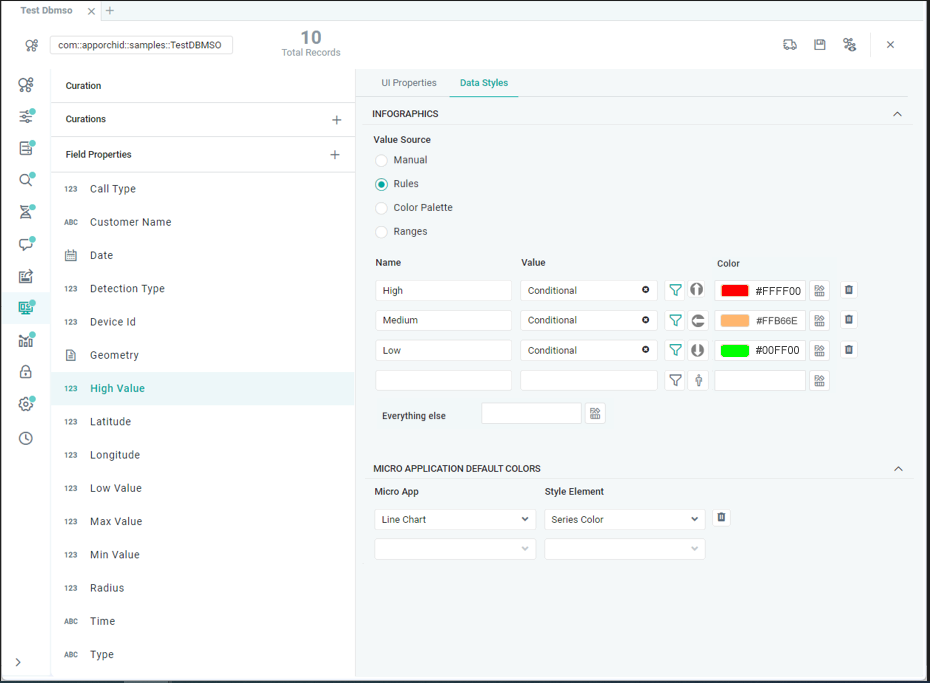Image resolution: width=930 pixels, height=683 pixels.
Task: Click the Everything else input field
Action: (x=531, y=414)
